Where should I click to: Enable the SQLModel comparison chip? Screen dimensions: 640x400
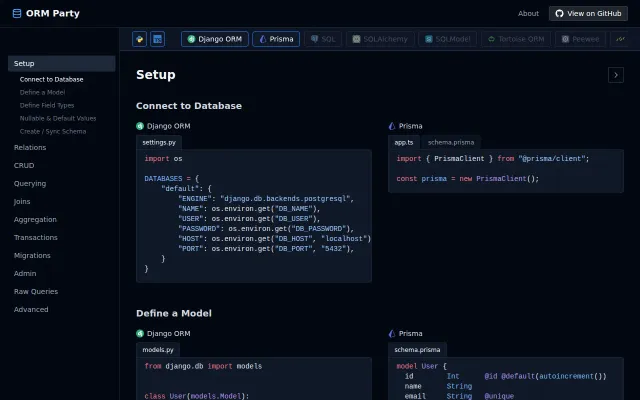[447, 39]
